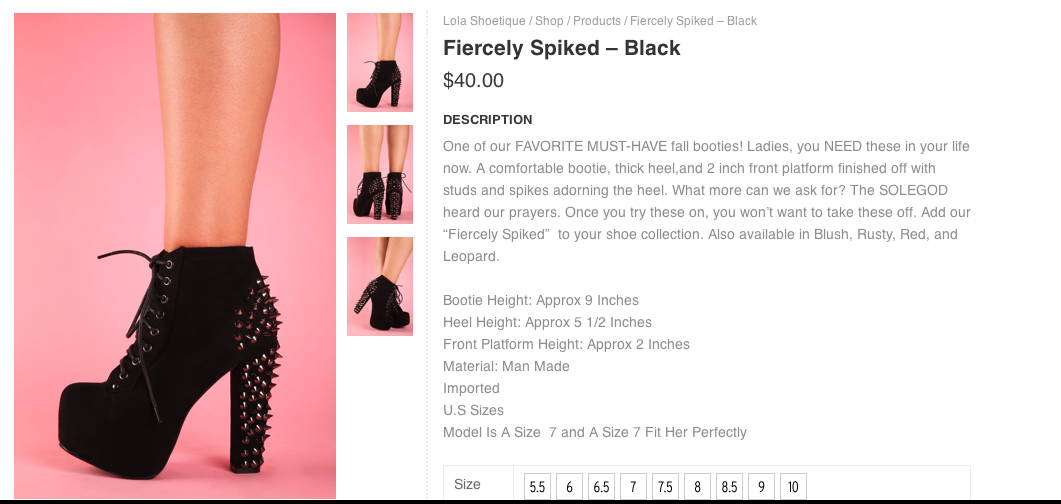The image size is (1061, 504).
Task: View the middle thumbnail showing both booties
Action: (x=380, y=174)
